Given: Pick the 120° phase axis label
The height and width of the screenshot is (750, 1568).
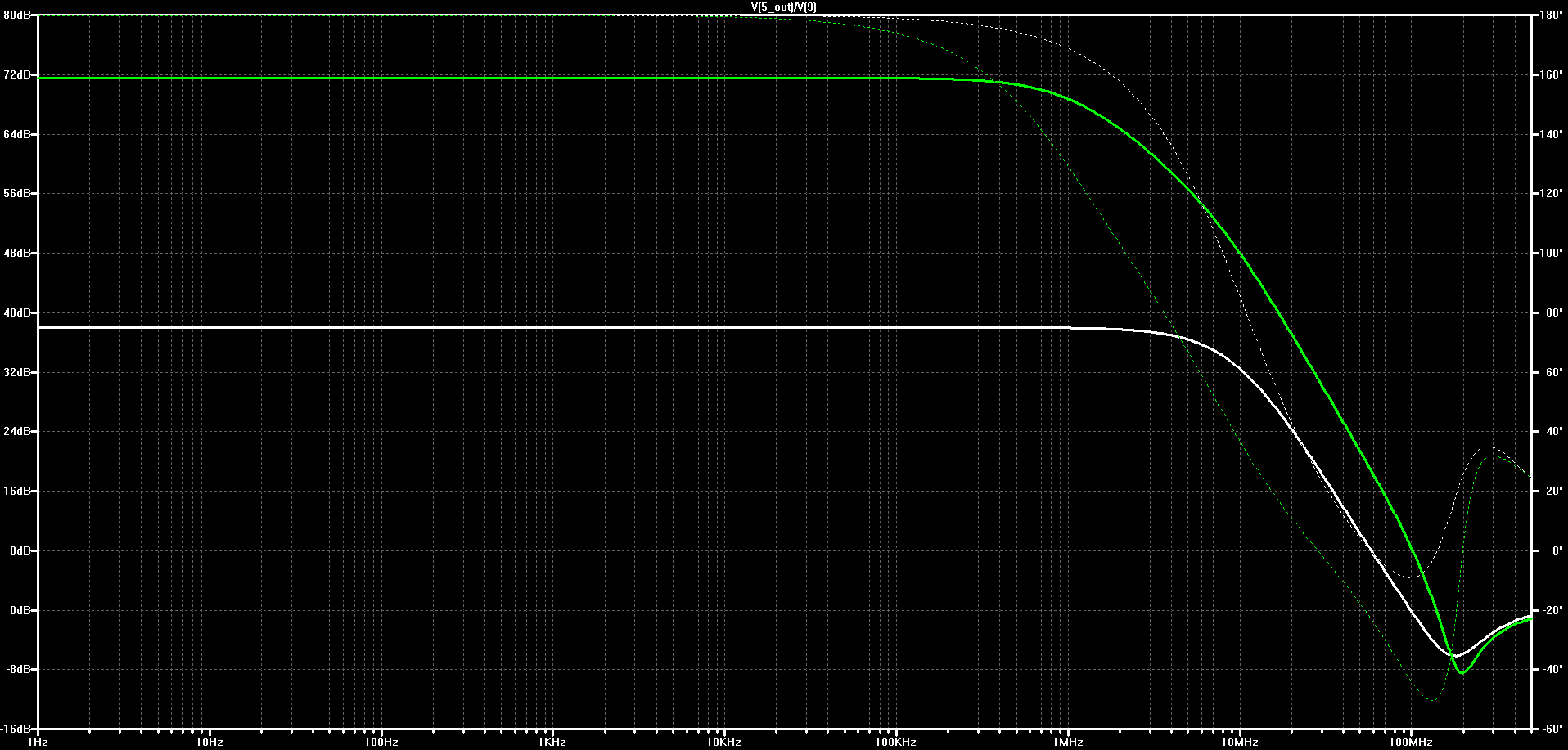Looking at the screenshot, I should coord(1551,194).
